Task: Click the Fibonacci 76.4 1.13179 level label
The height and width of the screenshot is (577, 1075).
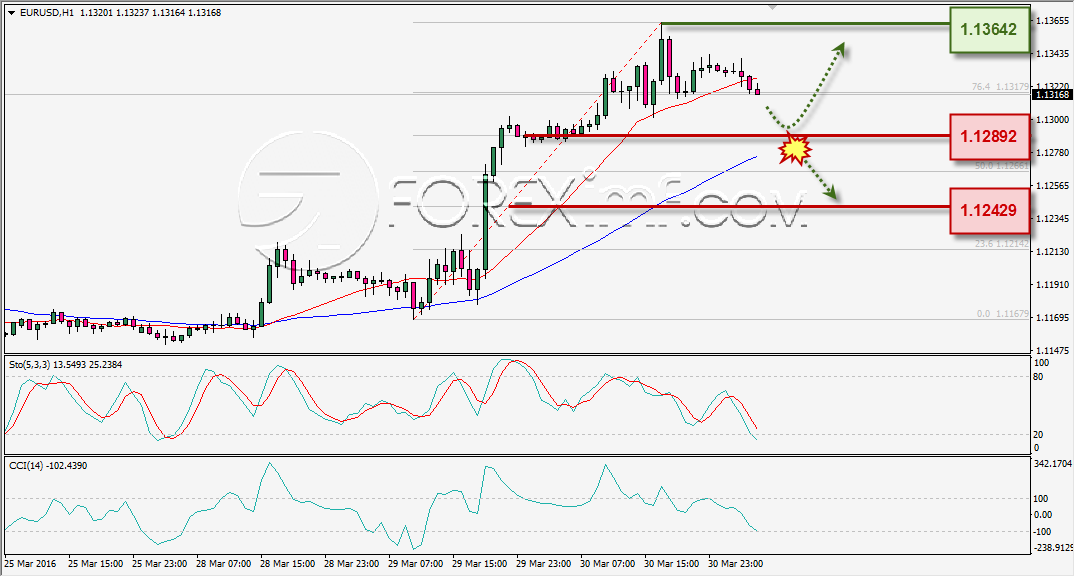Action: (x=1000, y=87)
